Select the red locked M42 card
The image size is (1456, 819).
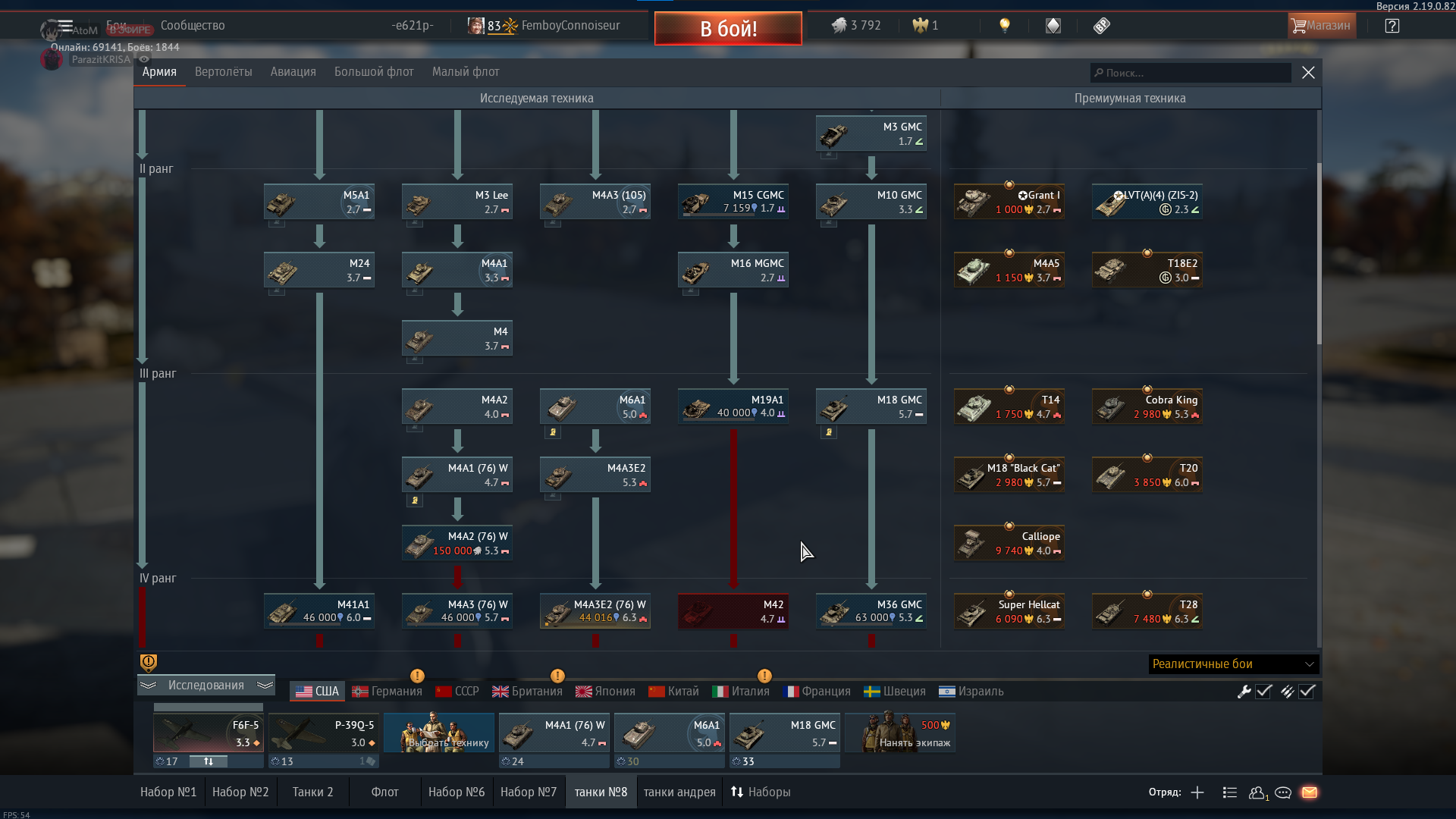[x=733, y=611]
